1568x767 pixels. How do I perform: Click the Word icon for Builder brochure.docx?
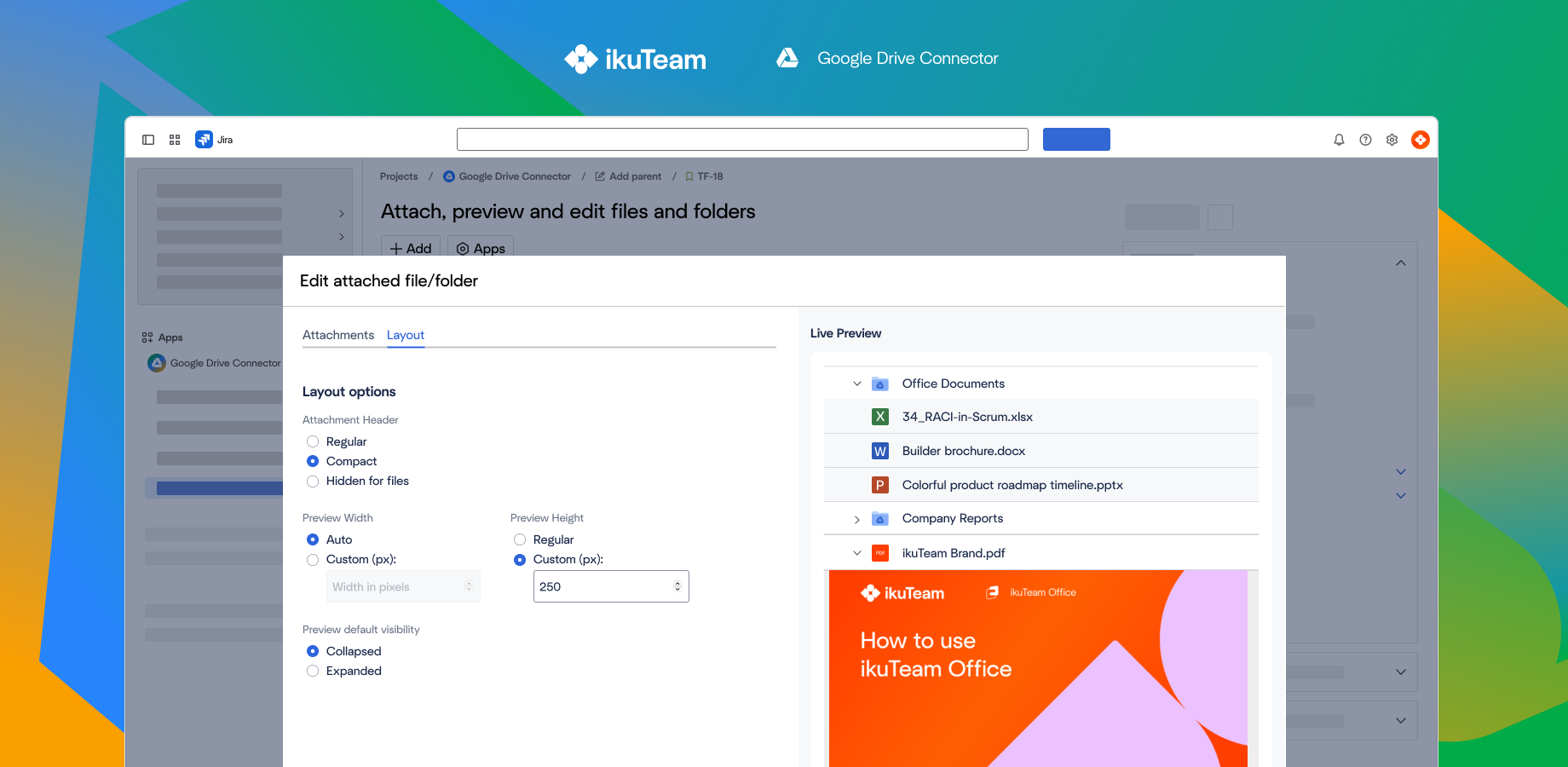[x=880, y=451]
